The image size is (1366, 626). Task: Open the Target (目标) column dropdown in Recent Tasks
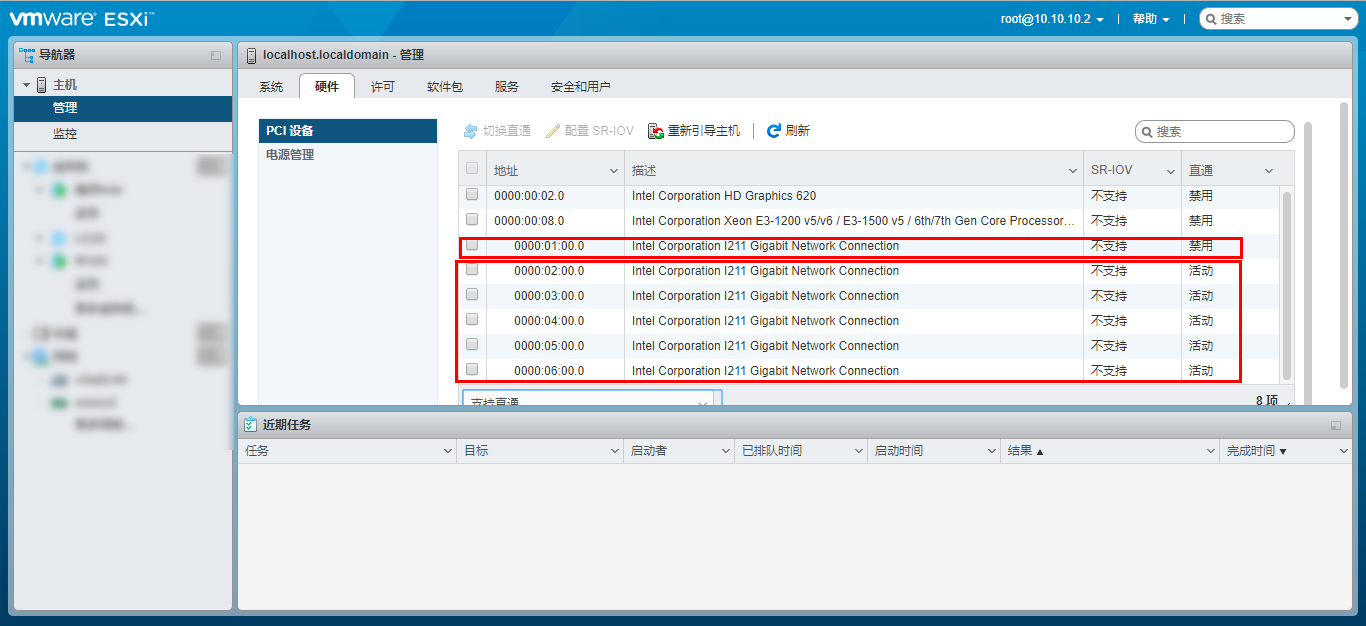[615, 451]
